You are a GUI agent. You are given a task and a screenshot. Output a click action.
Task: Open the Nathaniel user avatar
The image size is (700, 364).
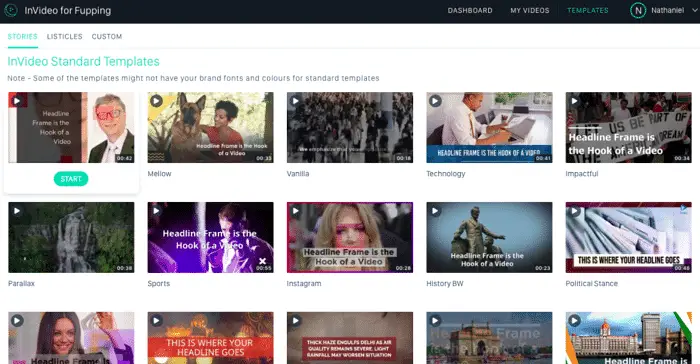638,10
